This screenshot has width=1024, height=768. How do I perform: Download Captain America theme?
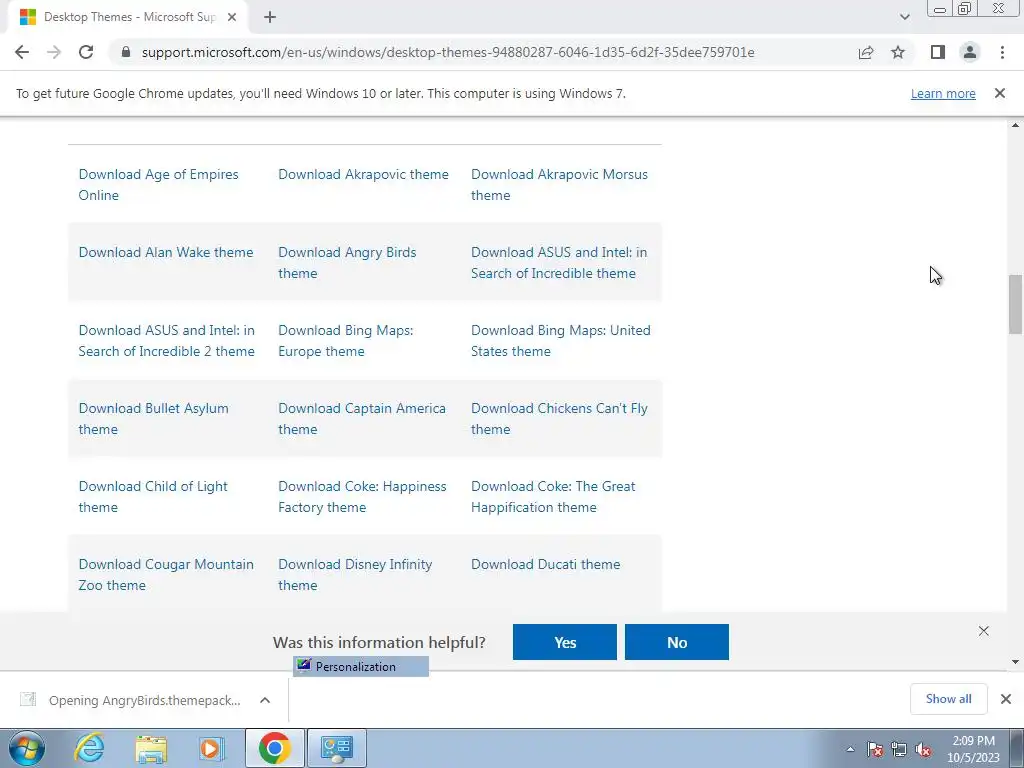362,419
